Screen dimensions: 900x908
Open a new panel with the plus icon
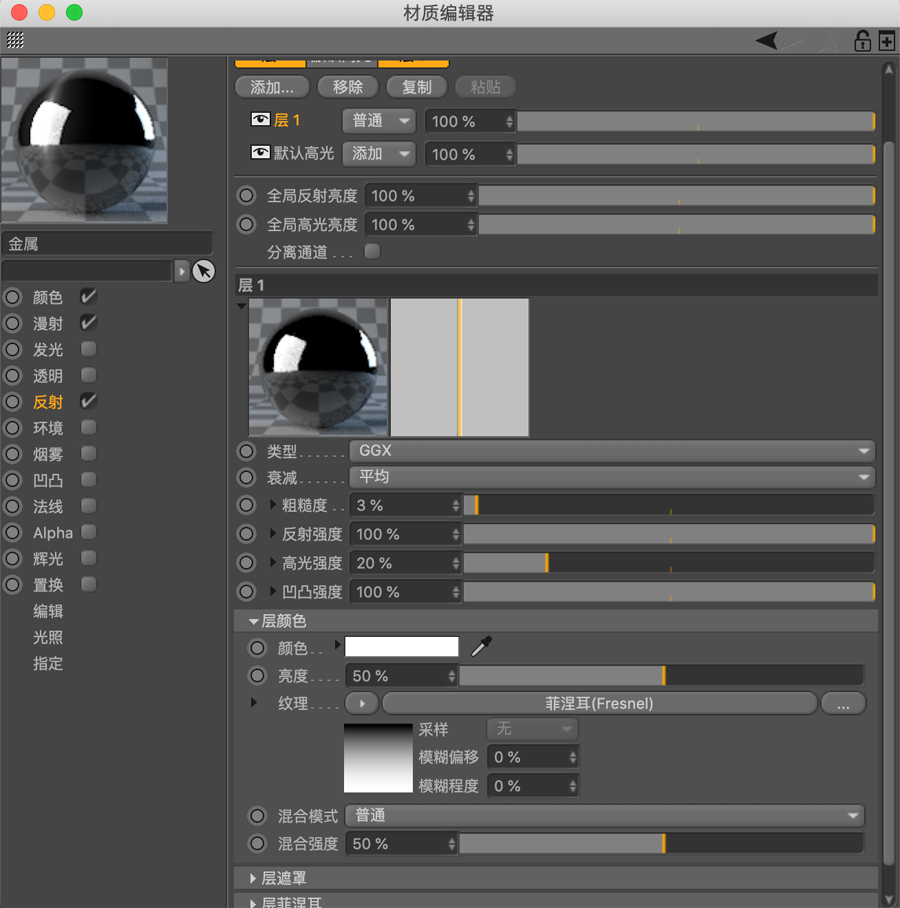[885, 41]
